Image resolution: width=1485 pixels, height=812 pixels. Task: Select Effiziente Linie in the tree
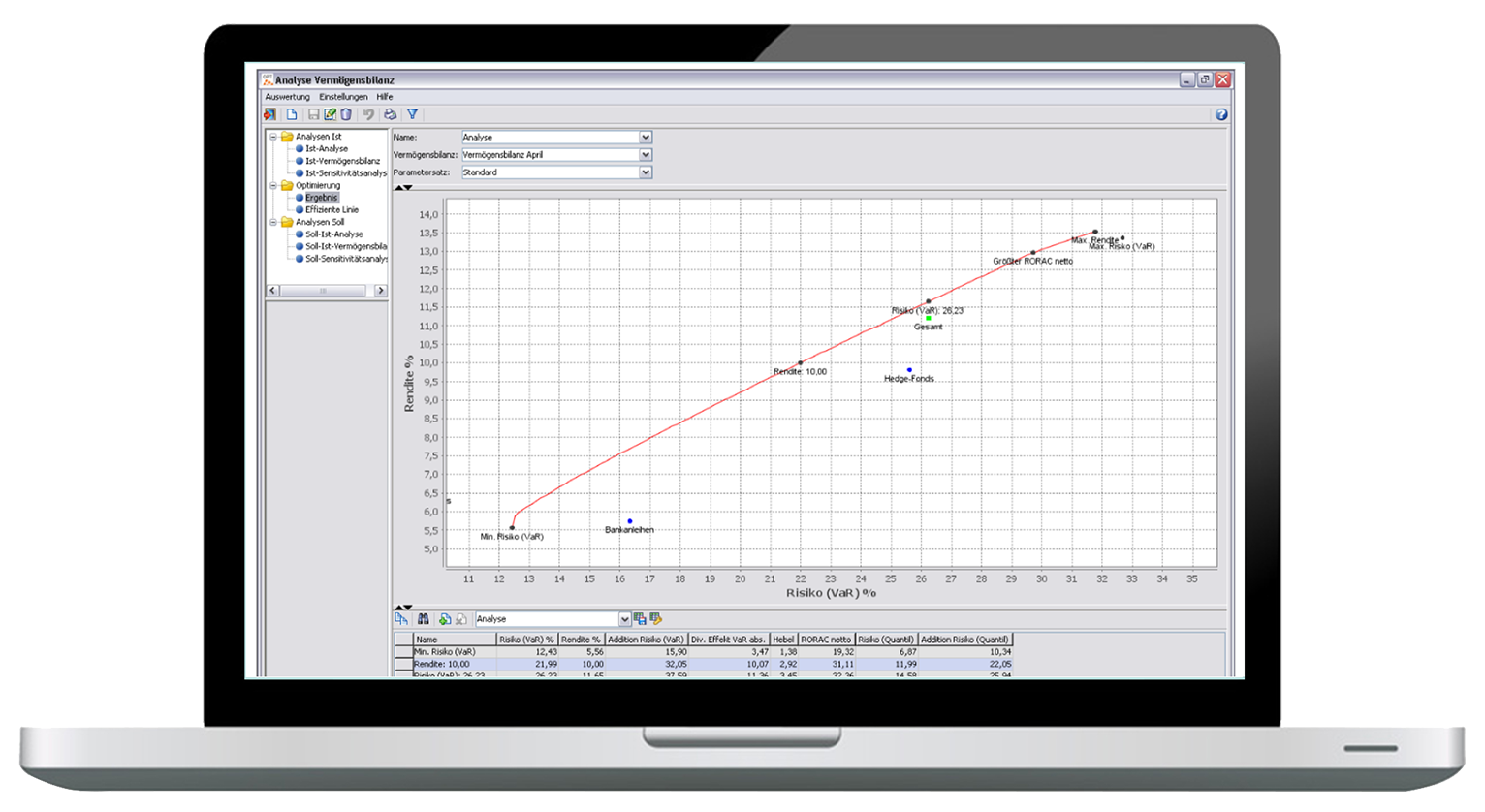pos(332,209)
